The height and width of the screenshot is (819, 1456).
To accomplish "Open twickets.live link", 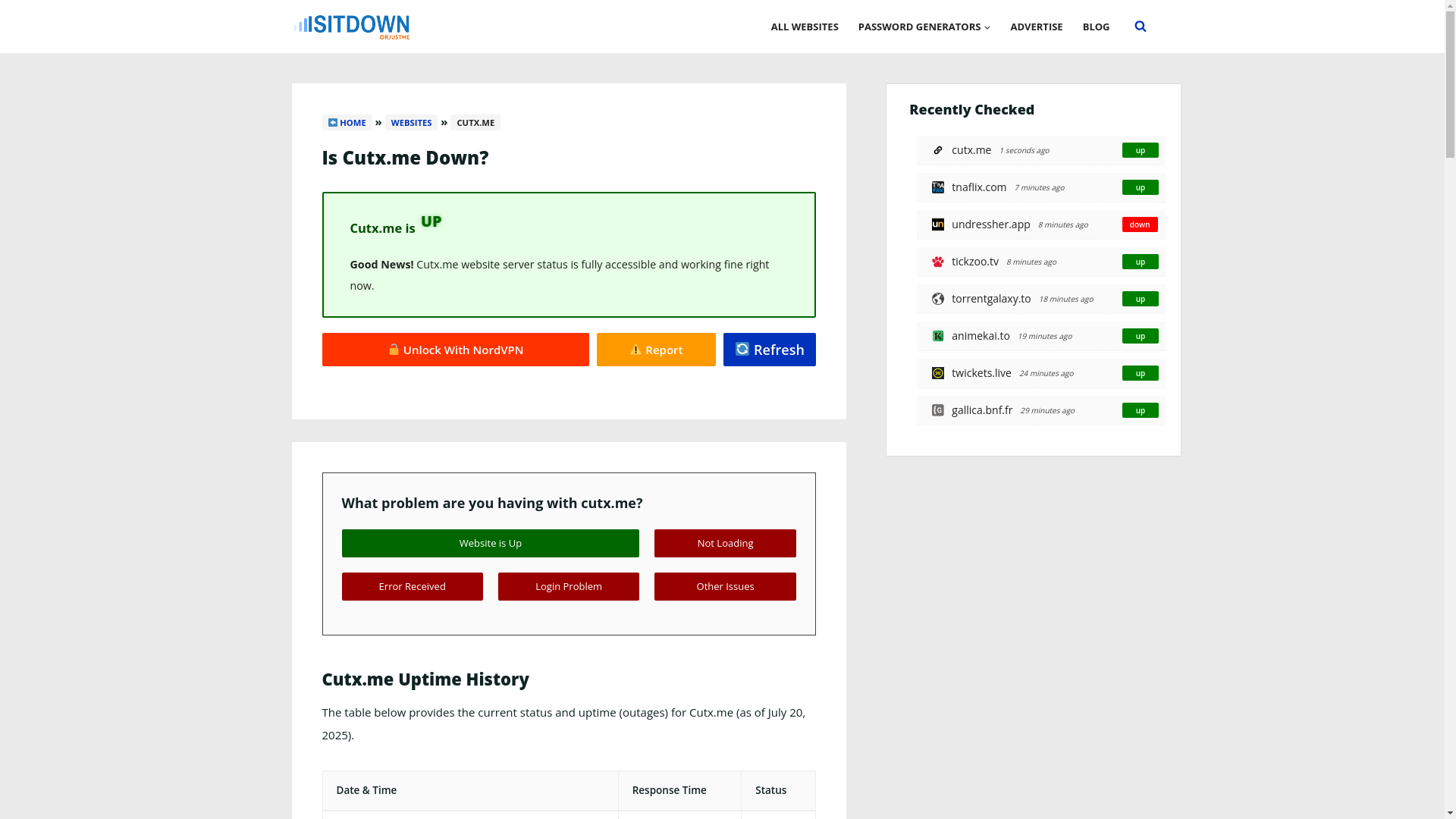I will [981, 373].
